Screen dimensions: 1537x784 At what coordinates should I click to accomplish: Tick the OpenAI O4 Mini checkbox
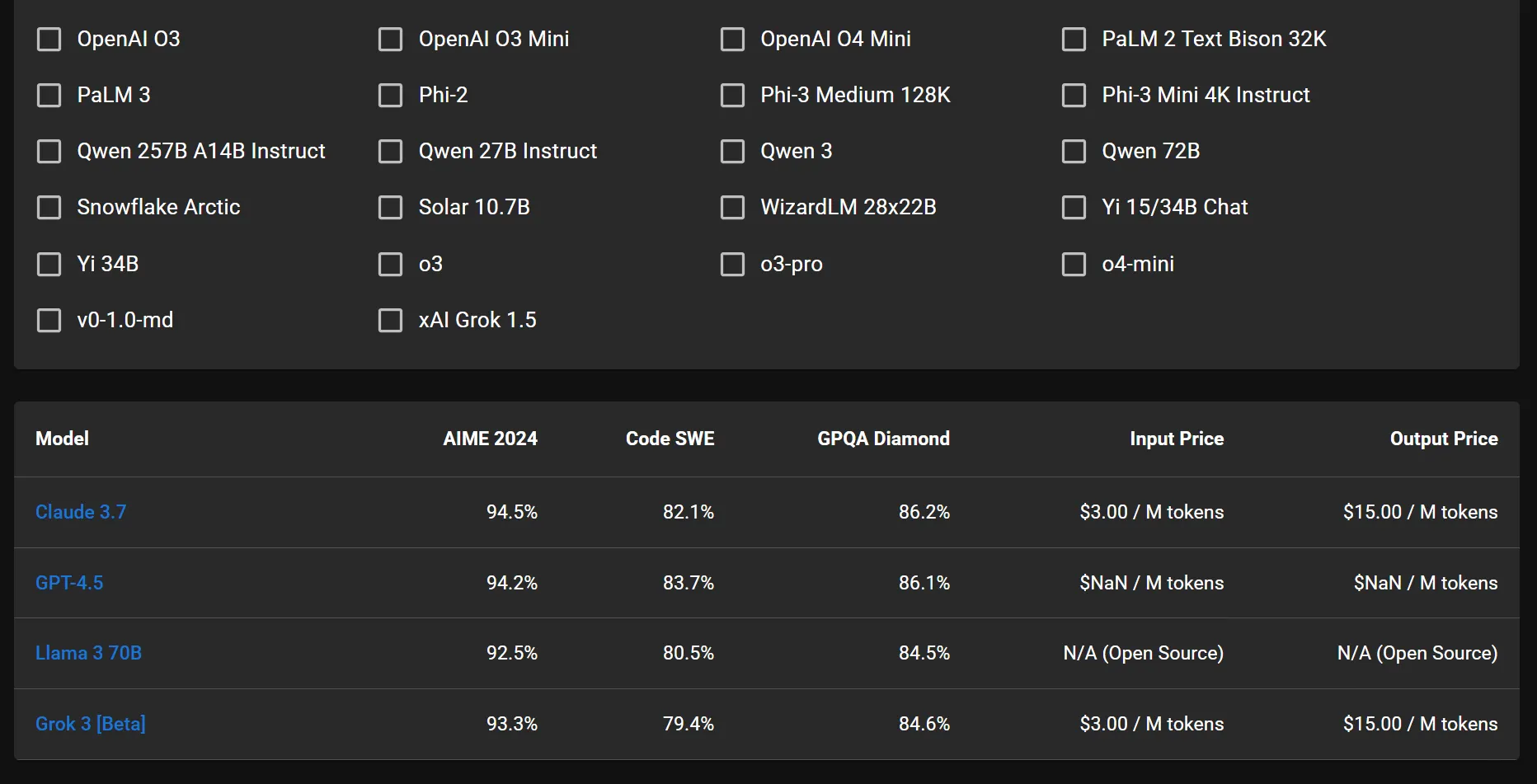point(732,40)
